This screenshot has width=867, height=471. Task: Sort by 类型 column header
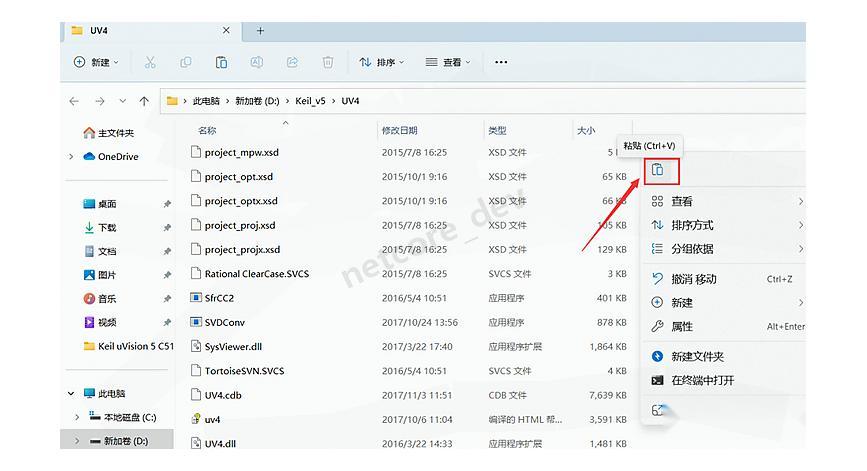pos(497,130)
